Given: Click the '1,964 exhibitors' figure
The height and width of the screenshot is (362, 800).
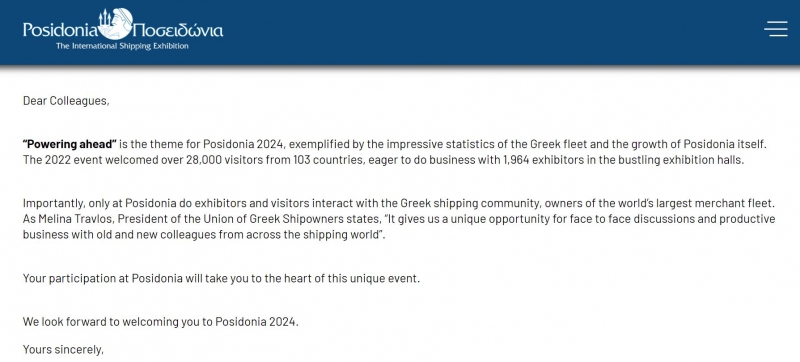Looking at the screenshot, I should [545, 160].
